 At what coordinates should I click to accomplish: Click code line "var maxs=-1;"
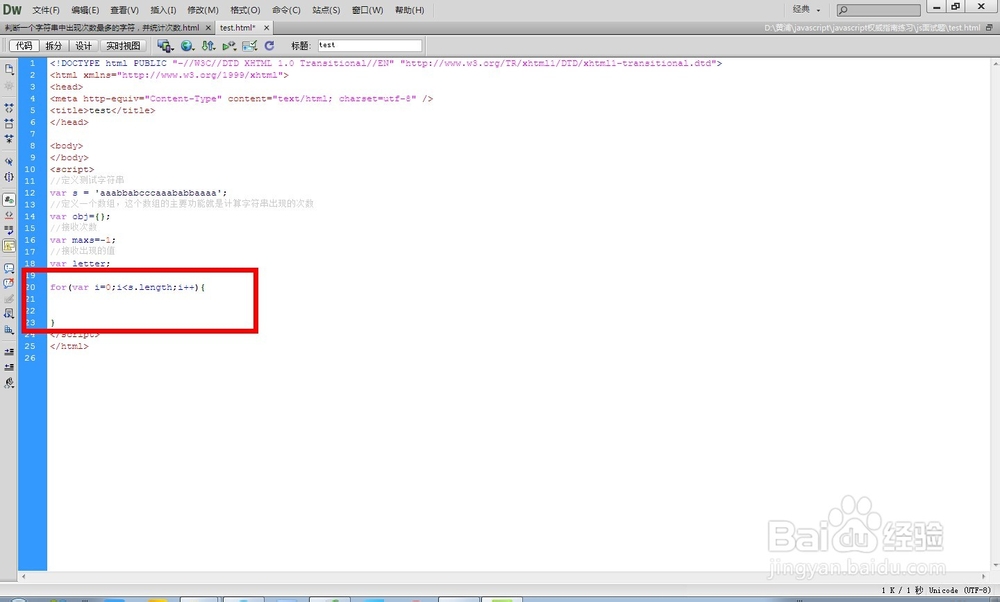(x=83, y=240)
